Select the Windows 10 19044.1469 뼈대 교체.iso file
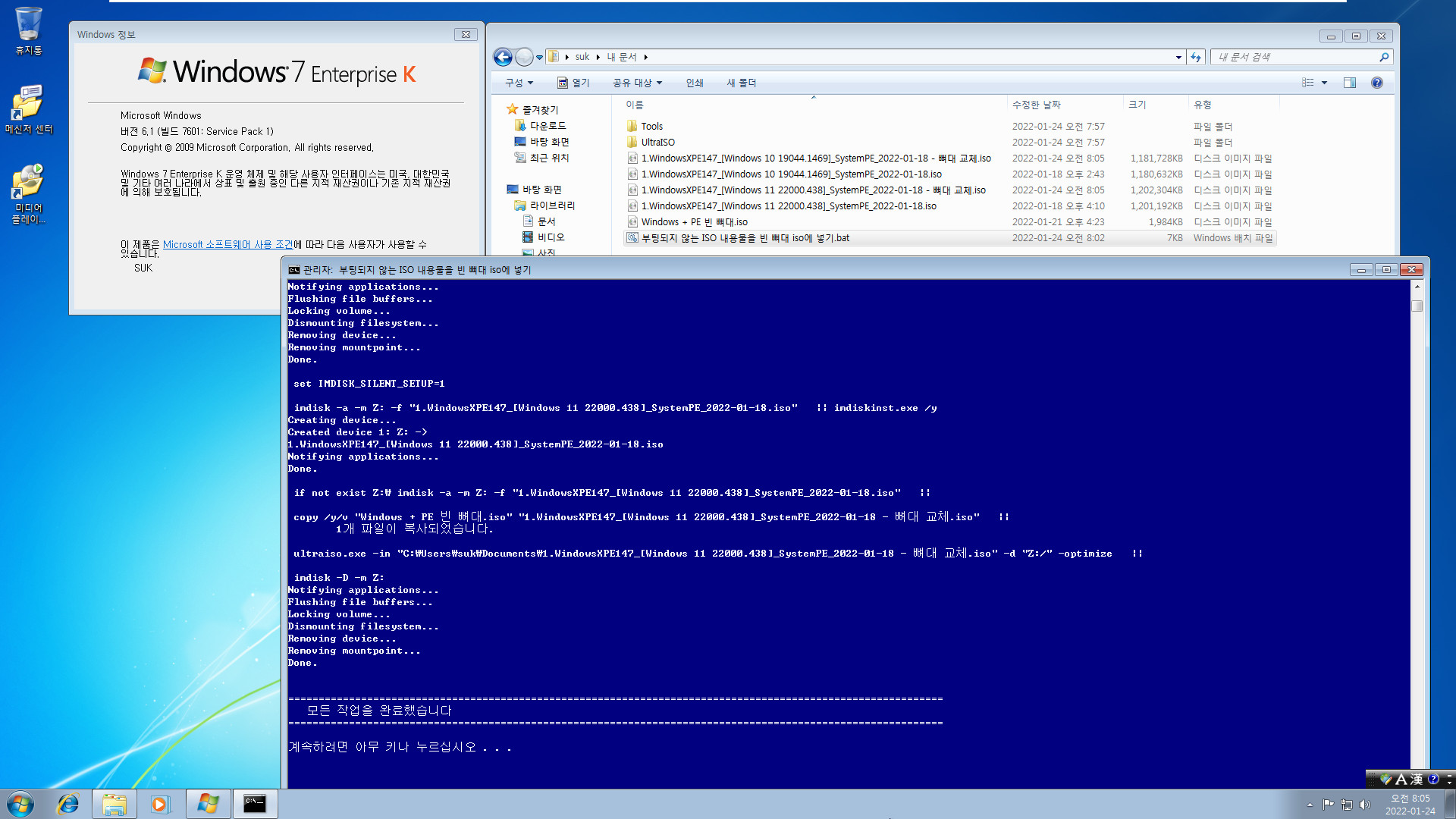 [x=816, y=158]
